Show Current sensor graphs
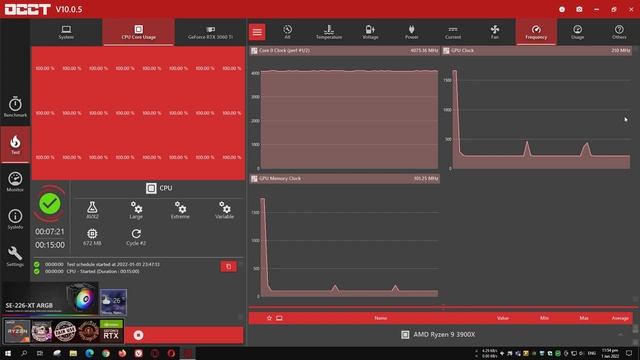The image size is (640, 360). 453,32
